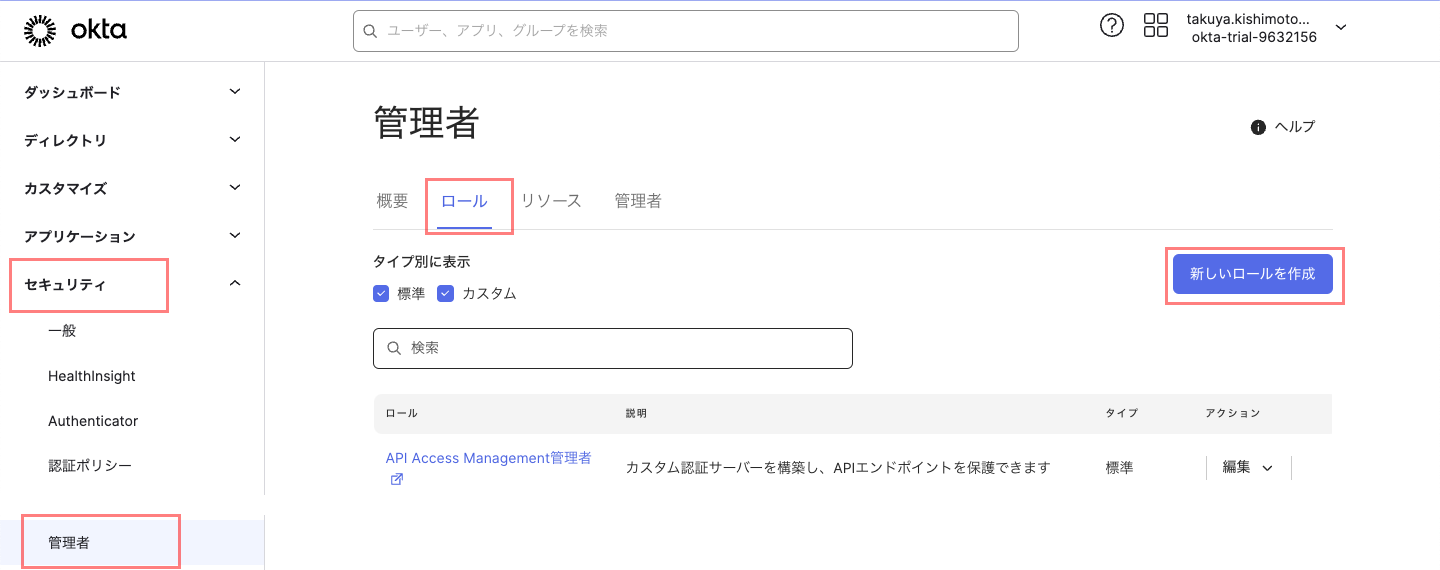Toggle the 標準 checkbox
The height and width of the screenshot is (570, 1440).
click(x=381, y=293)
